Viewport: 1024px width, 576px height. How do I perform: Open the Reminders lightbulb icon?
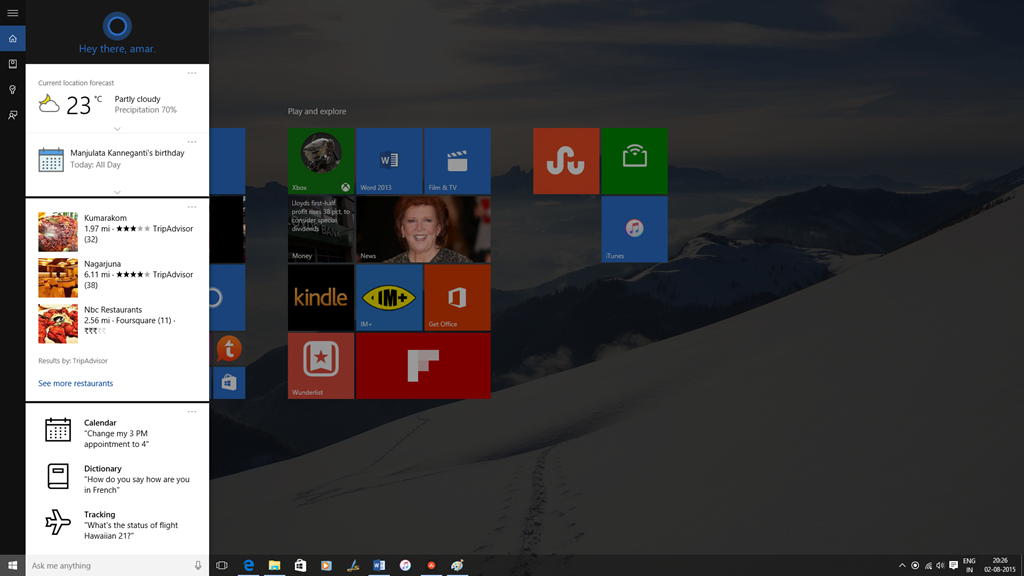pos(12,89)
